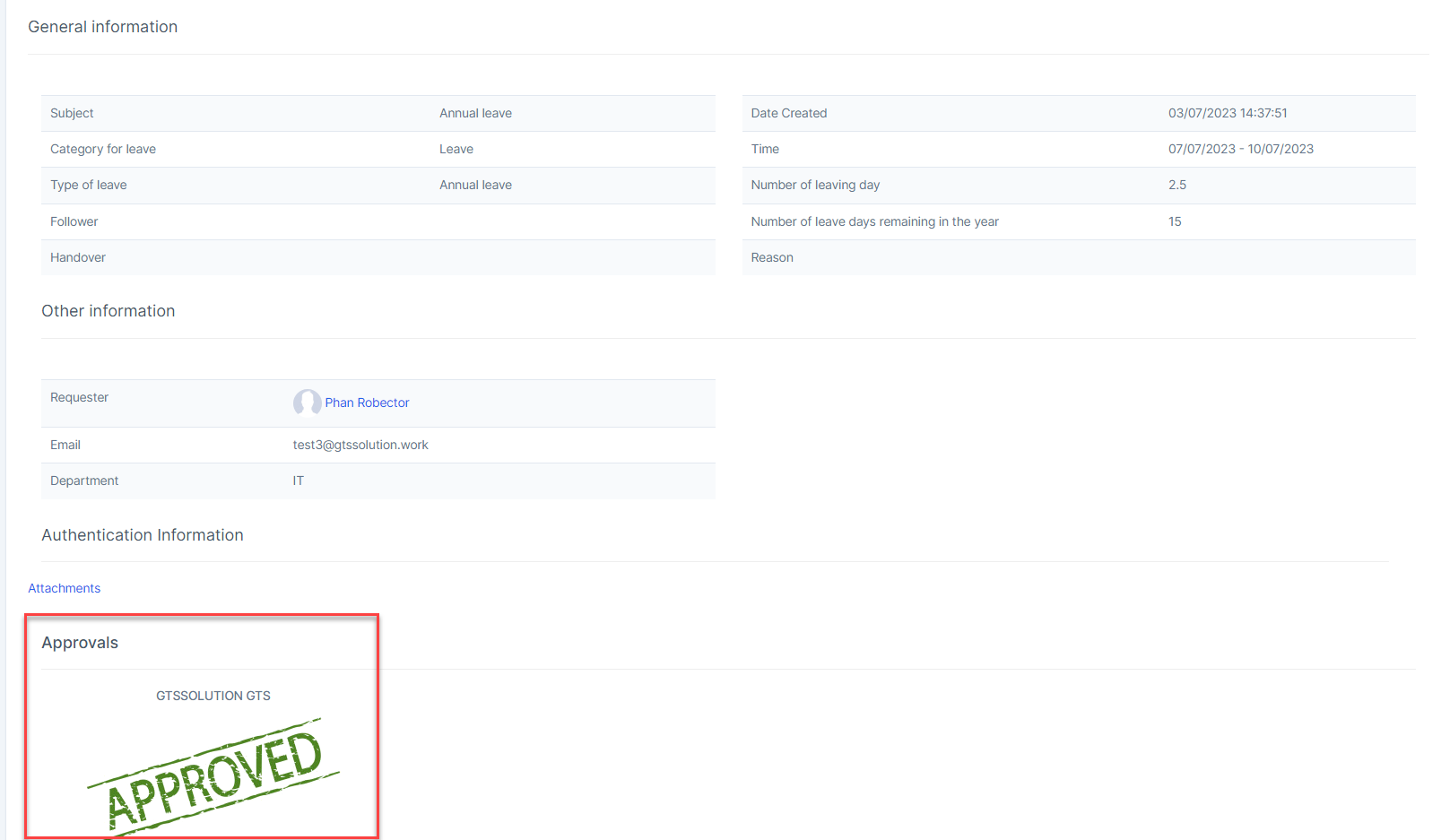Viewport: 1441px width, 840px height.
Task: Click the Reason row label
Action: click(772, 257)
